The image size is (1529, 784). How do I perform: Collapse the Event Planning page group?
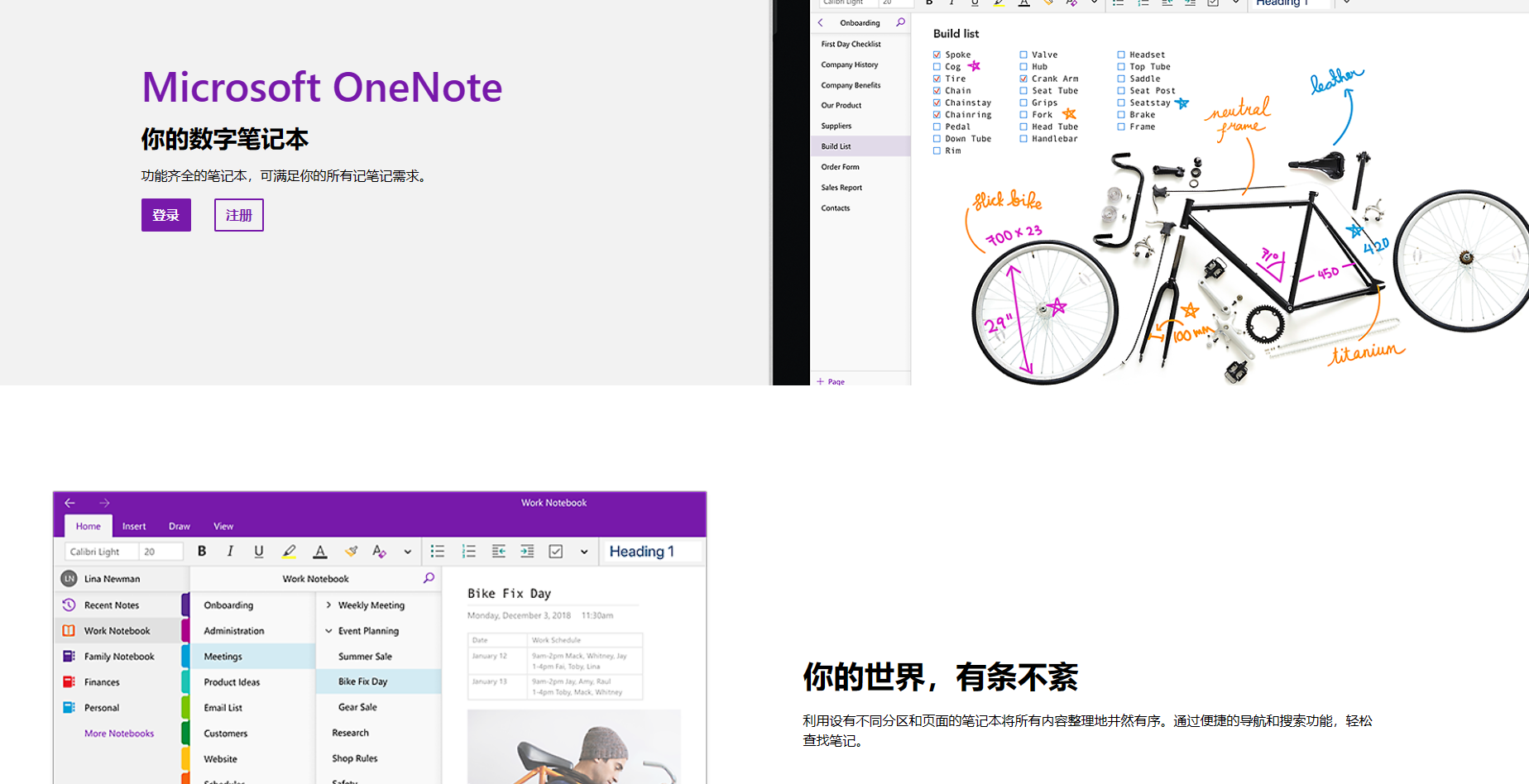[328, 631]
